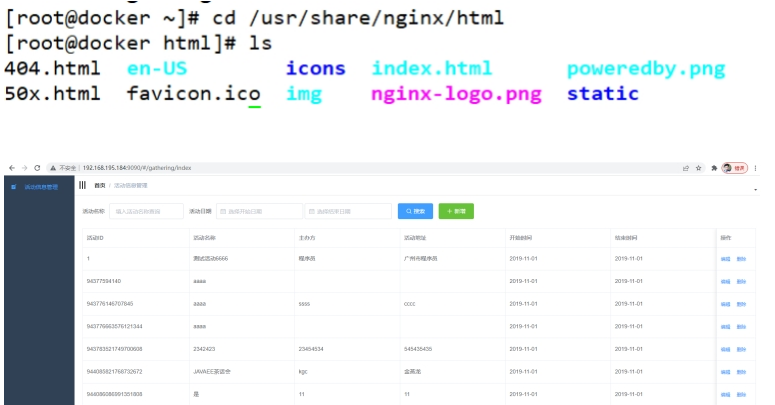Click 删除 for the 2342423 row
Viewport: 775px width, 405px height.
(x=741, y=350)
